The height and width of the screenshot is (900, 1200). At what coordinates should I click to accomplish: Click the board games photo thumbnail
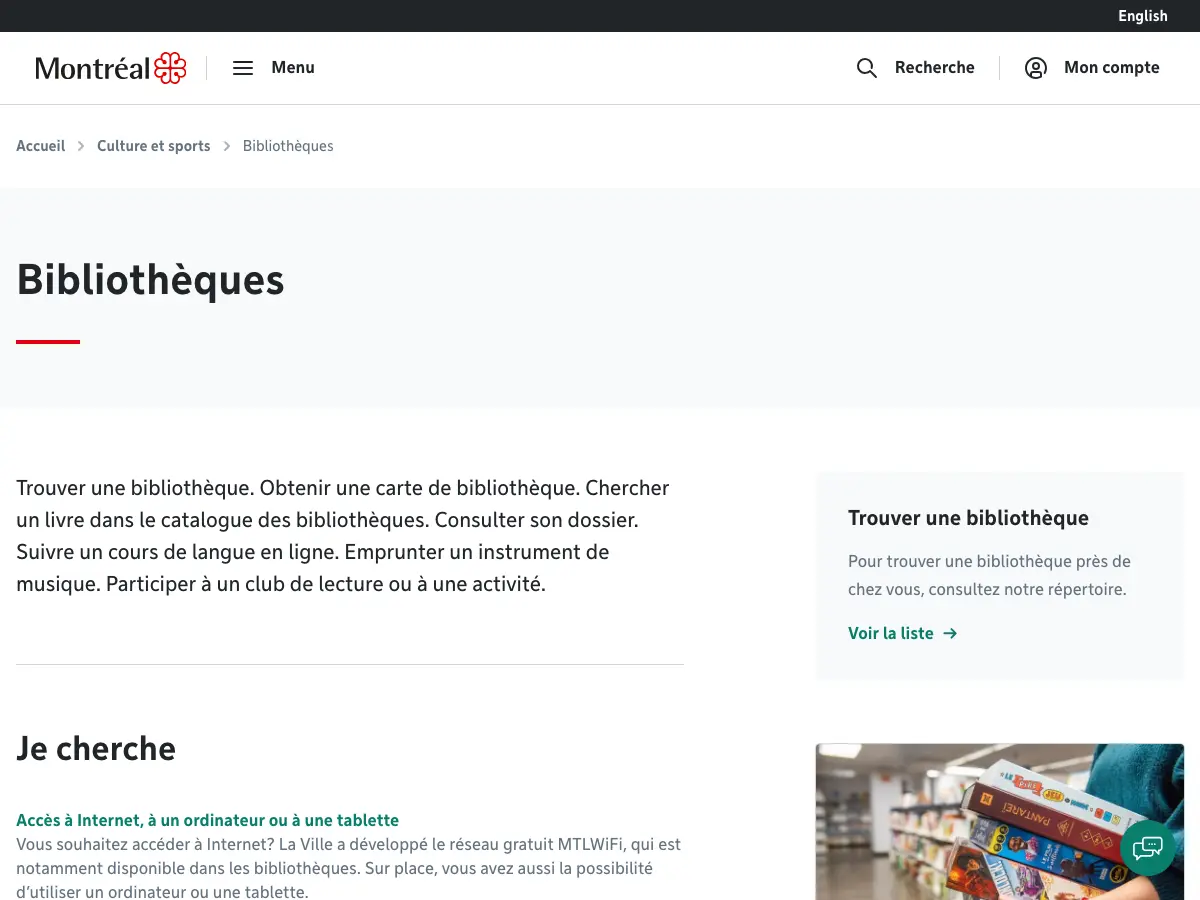1000,821
